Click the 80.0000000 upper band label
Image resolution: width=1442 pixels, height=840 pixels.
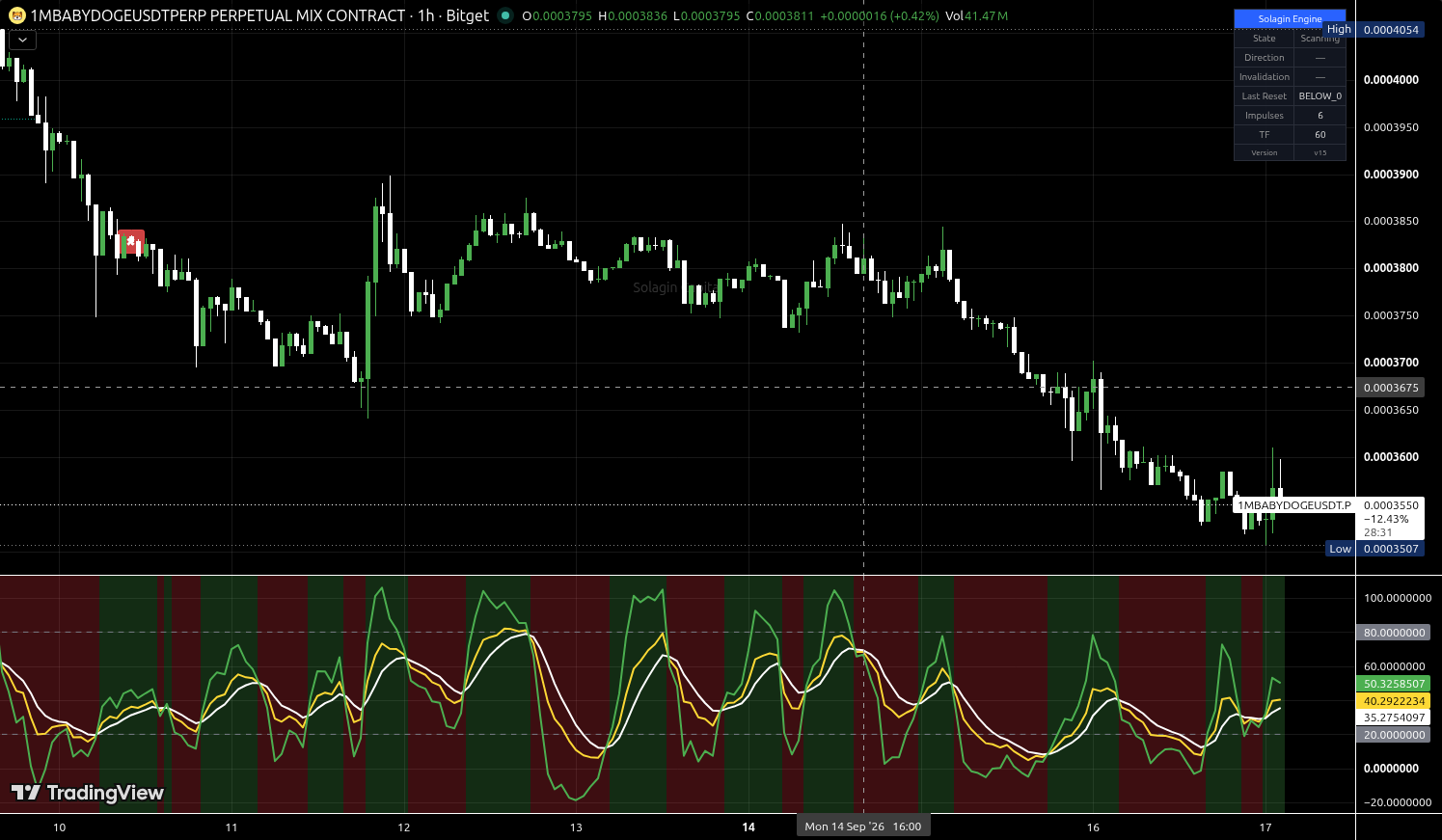click(x=1394, y=633)
